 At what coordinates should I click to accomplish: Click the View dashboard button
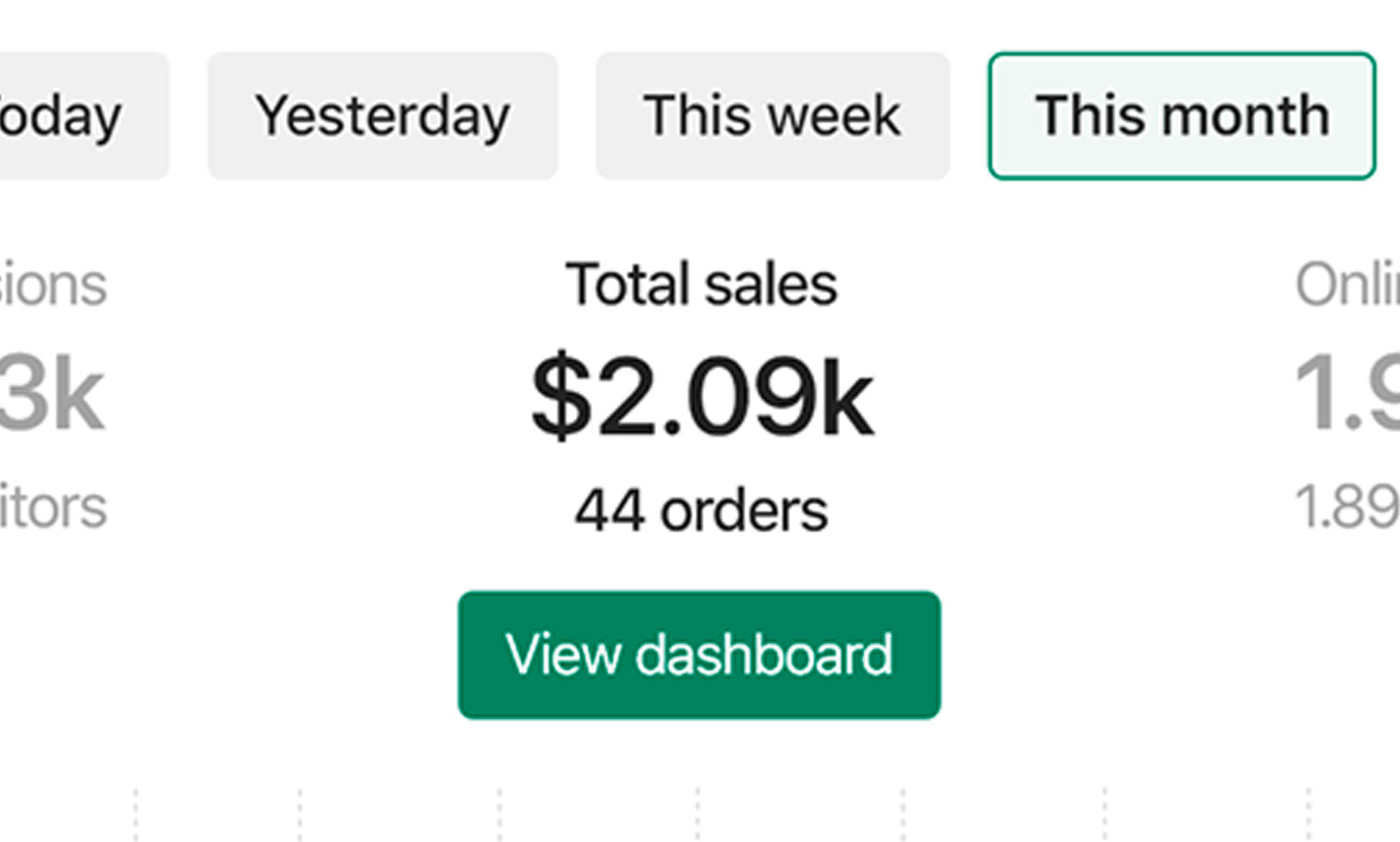point(699,655)
